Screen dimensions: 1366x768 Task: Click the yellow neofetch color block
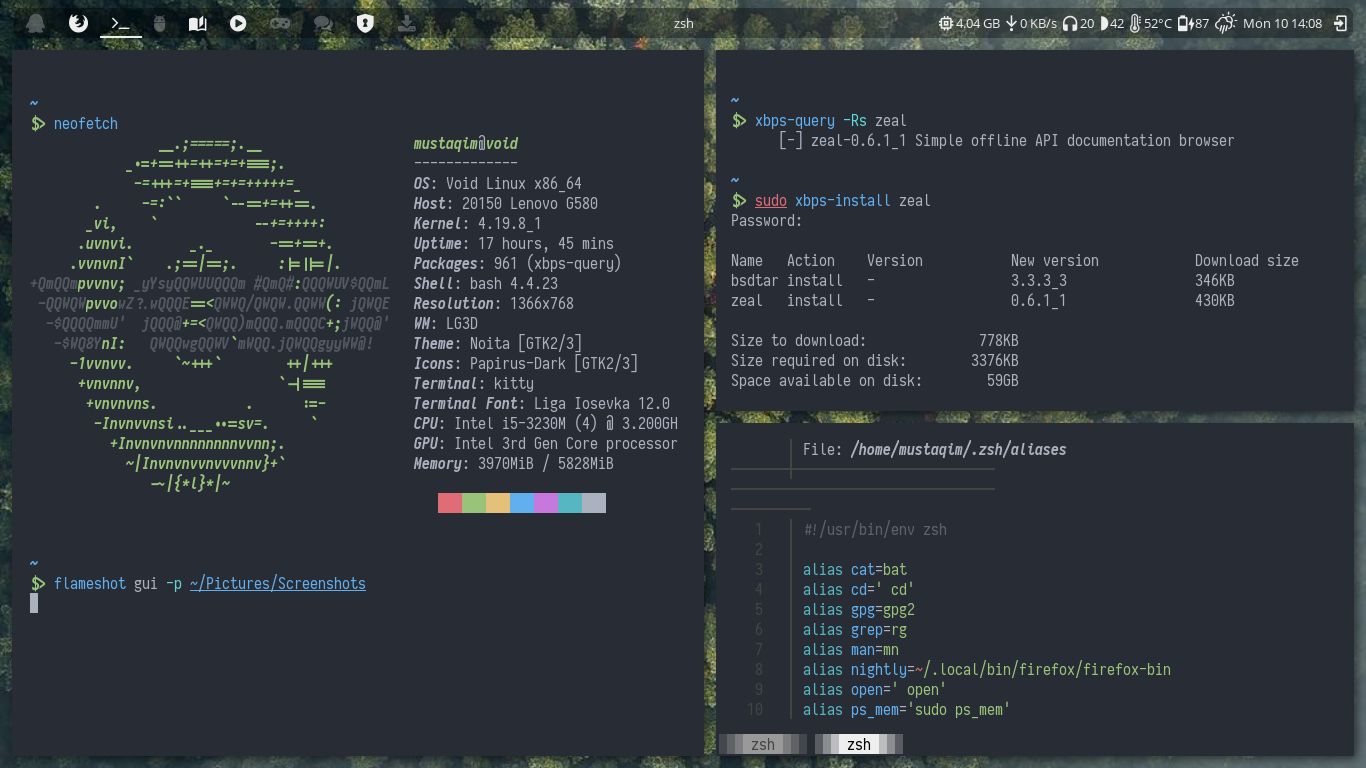click(498, 503)
